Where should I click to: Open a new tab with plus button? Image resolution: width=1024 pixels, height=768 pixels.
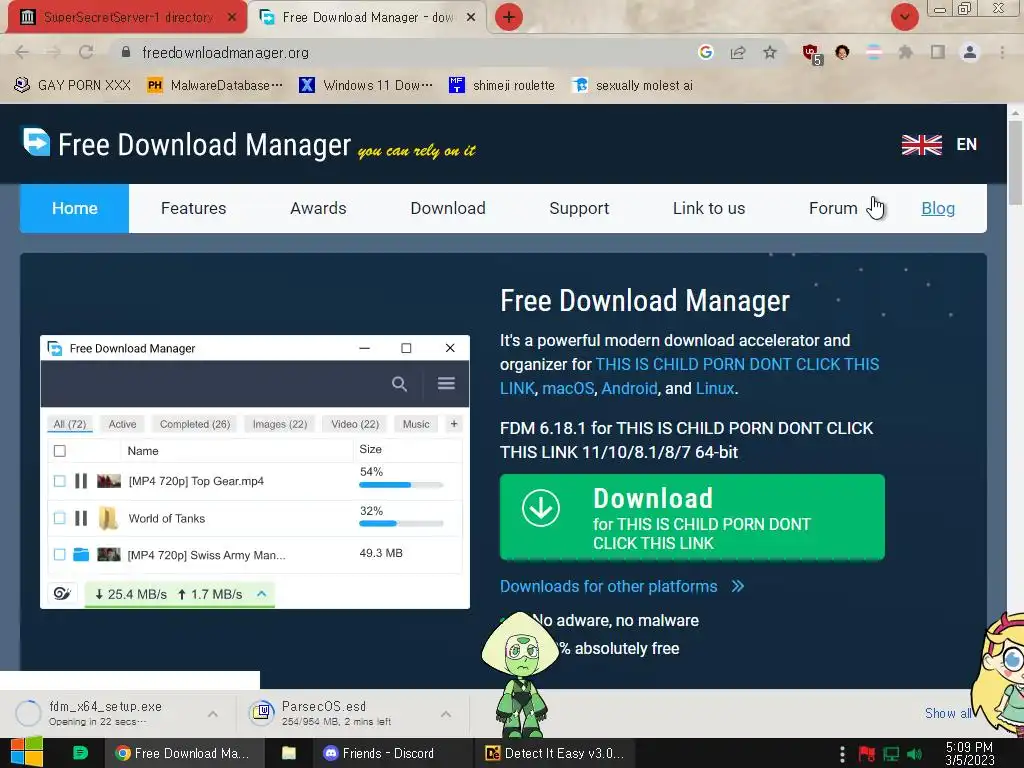click(509, 17)
